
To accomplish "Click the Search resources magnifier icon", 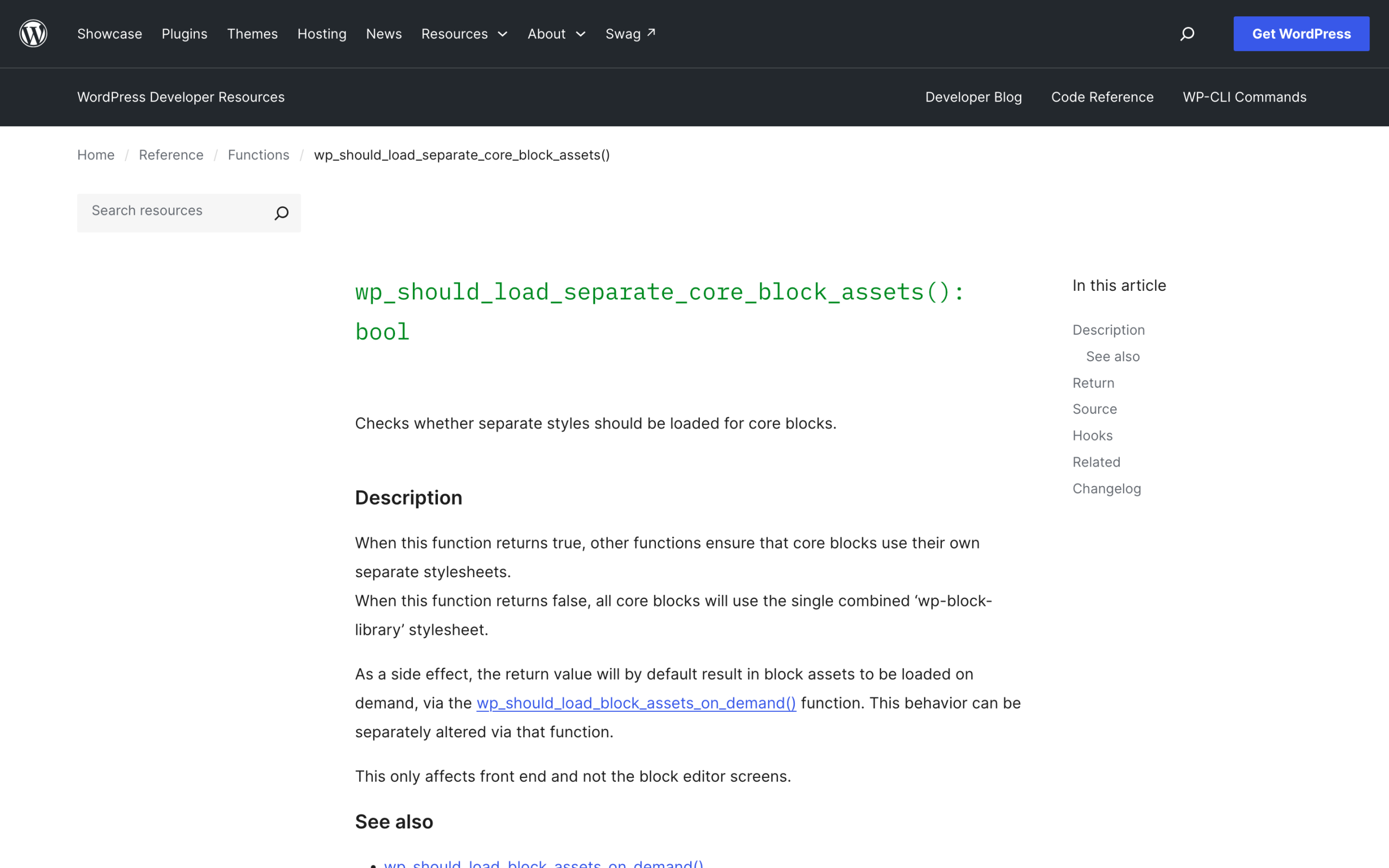I will (281, 213).
